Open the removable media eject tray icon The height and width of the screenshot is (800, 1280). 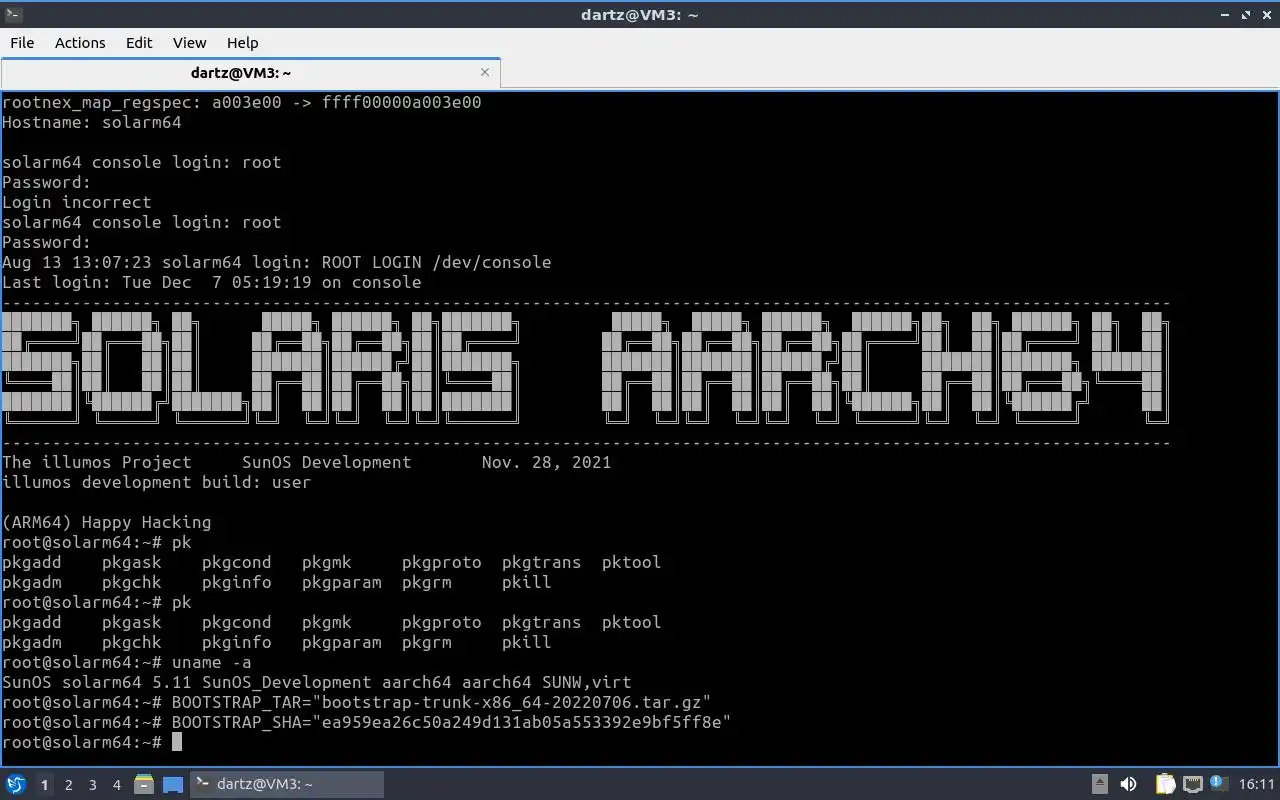coord(1099,784)
